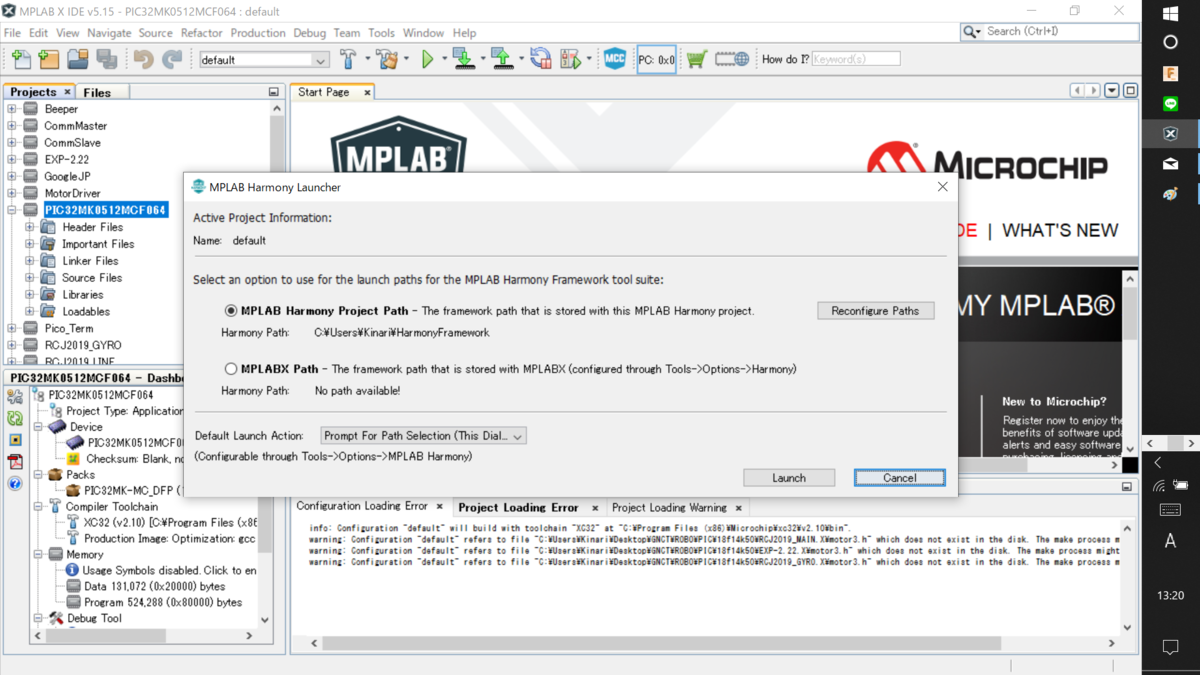The height and width of the screenshot is (675, 1200).
Task: Open the Refactor menu
Action: 201,33
